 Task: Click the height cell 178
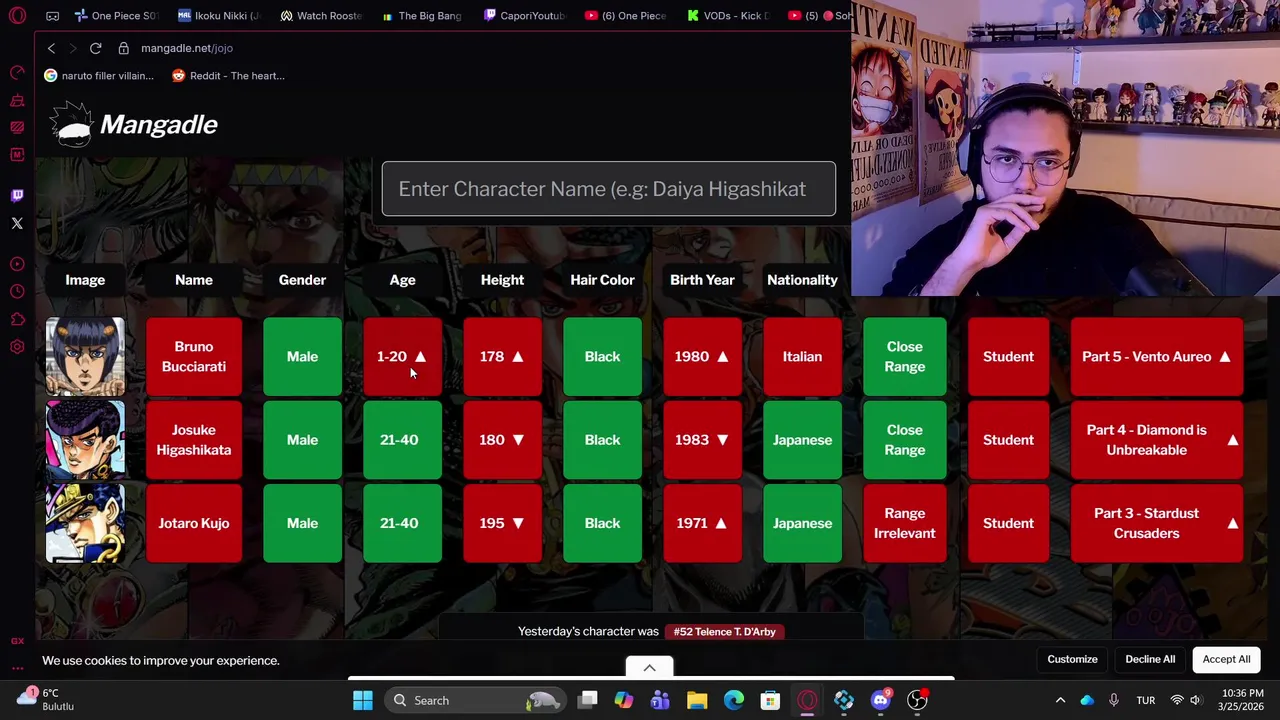coord(502,357)
